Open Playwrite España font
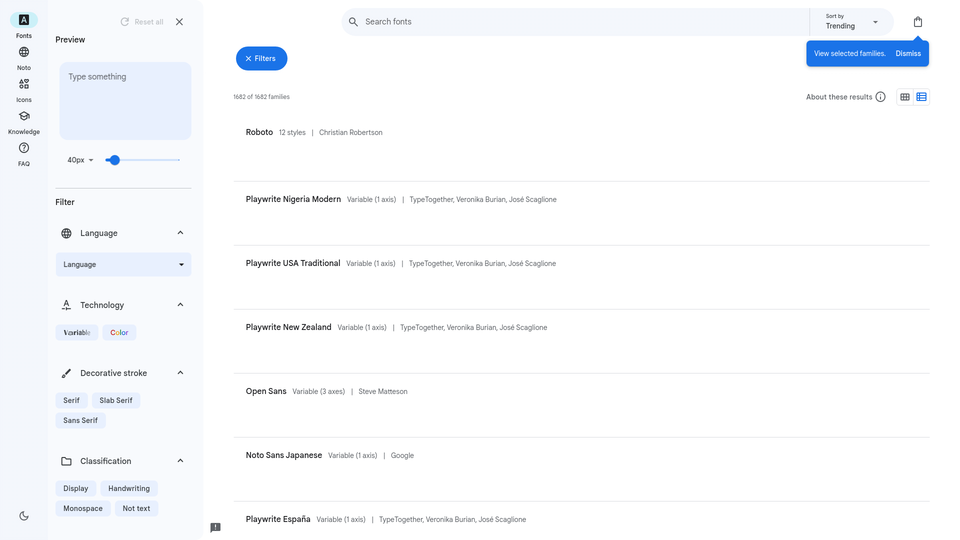The image size is (960, 540). pos(278,519)
